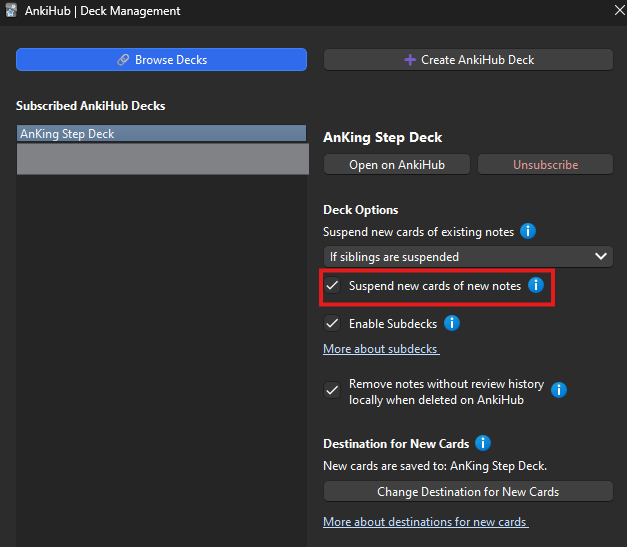The height and width of the screenshot is (547, 627).
Task: Toggle Suspend new cards of new notes checkbox
Action: click(x=333, y=286)
